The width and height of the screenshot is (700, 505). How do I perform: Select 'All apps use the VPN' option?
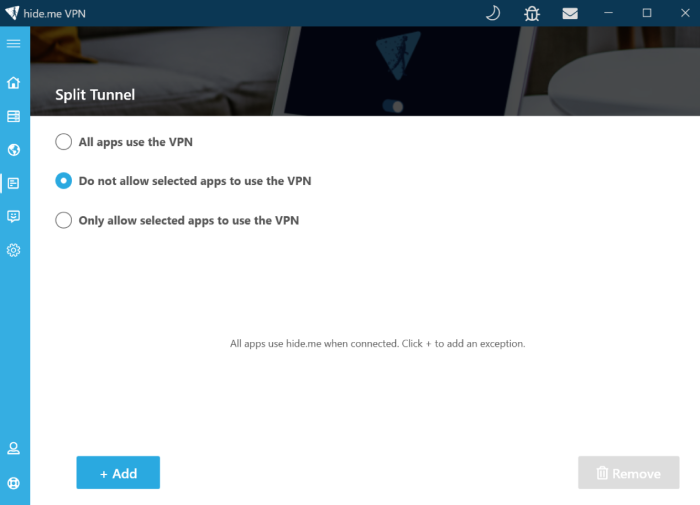click(124, 142)
